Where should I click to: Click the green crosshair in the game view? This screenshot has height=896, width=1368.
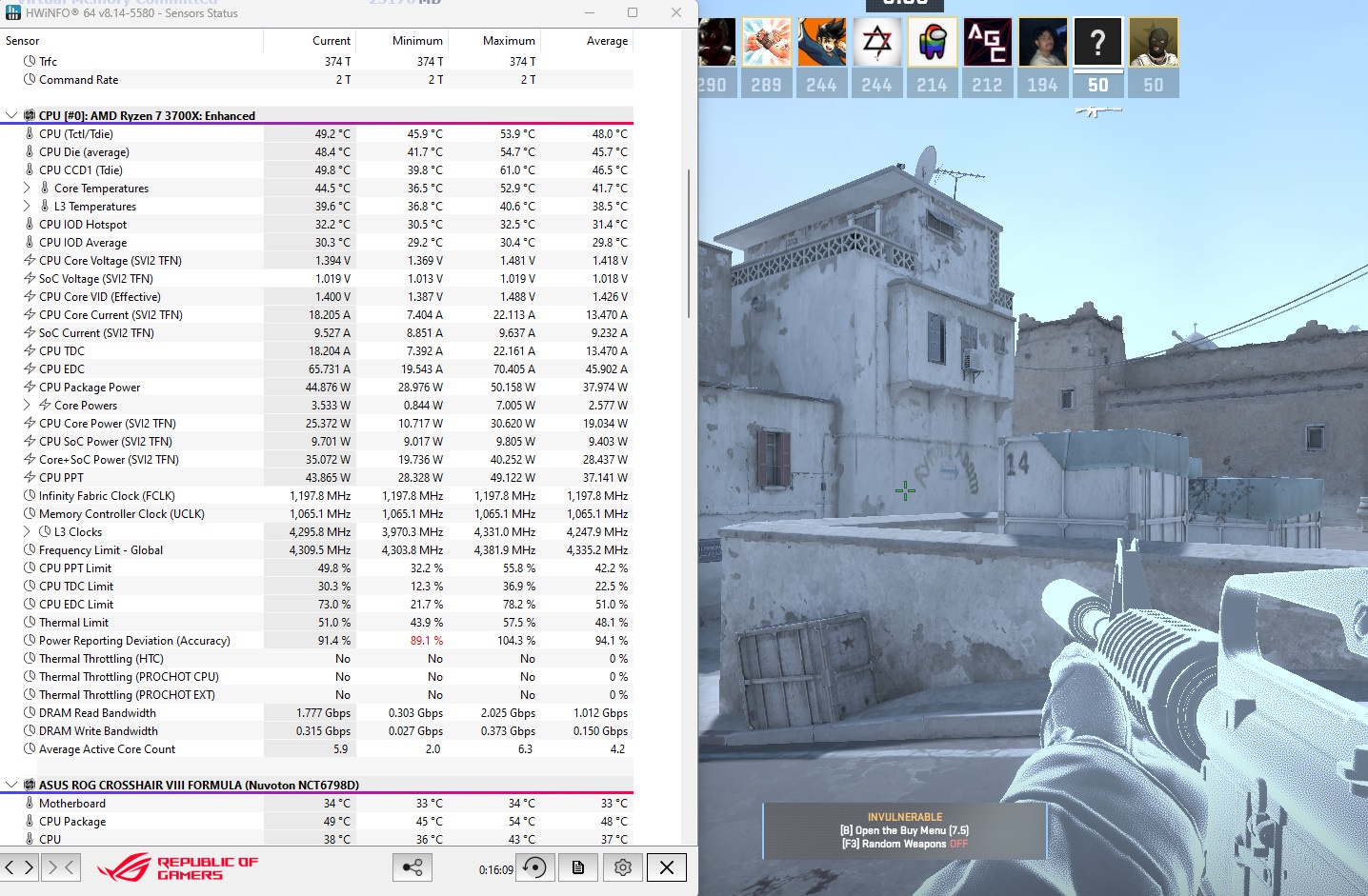tap(905, 491)
